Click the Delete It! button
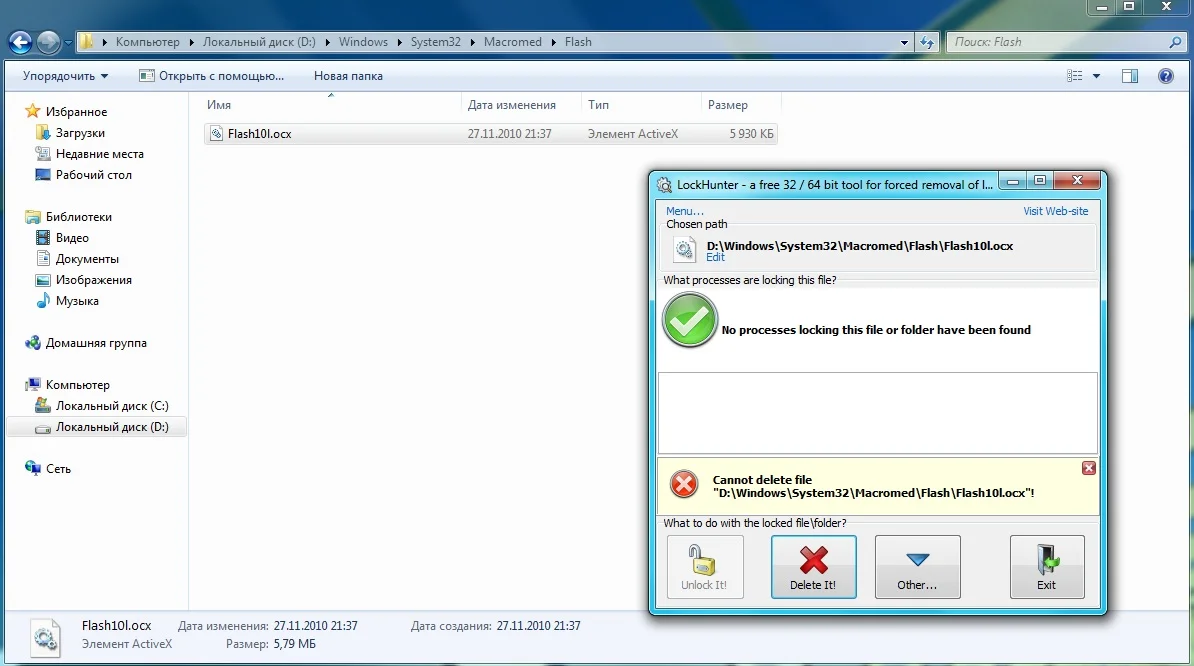 tap(813, 566)
